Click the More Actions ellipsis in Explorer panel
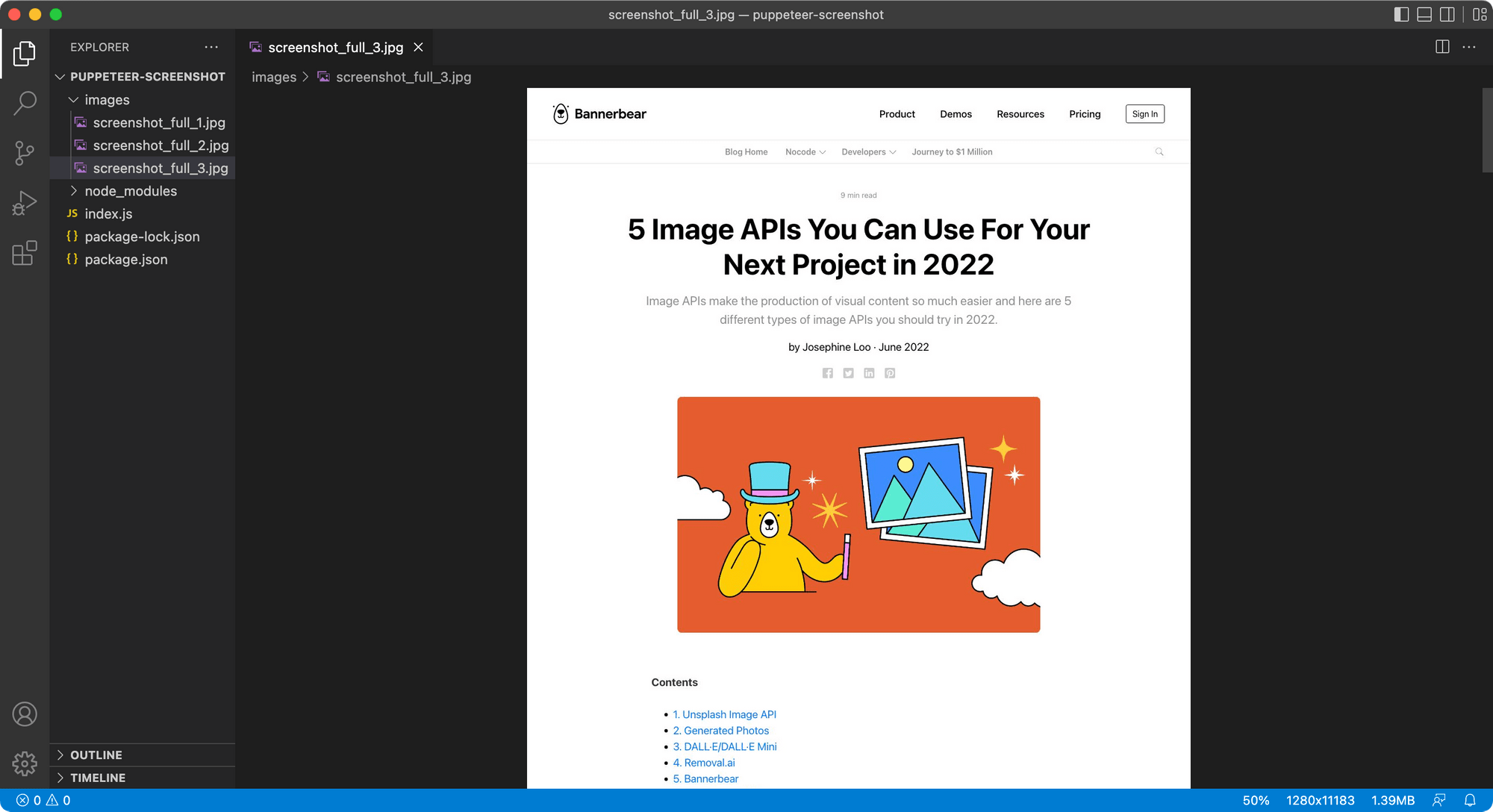Image resolution: width=1493 pixels, height=812 pixels. [x=211, y=47]
